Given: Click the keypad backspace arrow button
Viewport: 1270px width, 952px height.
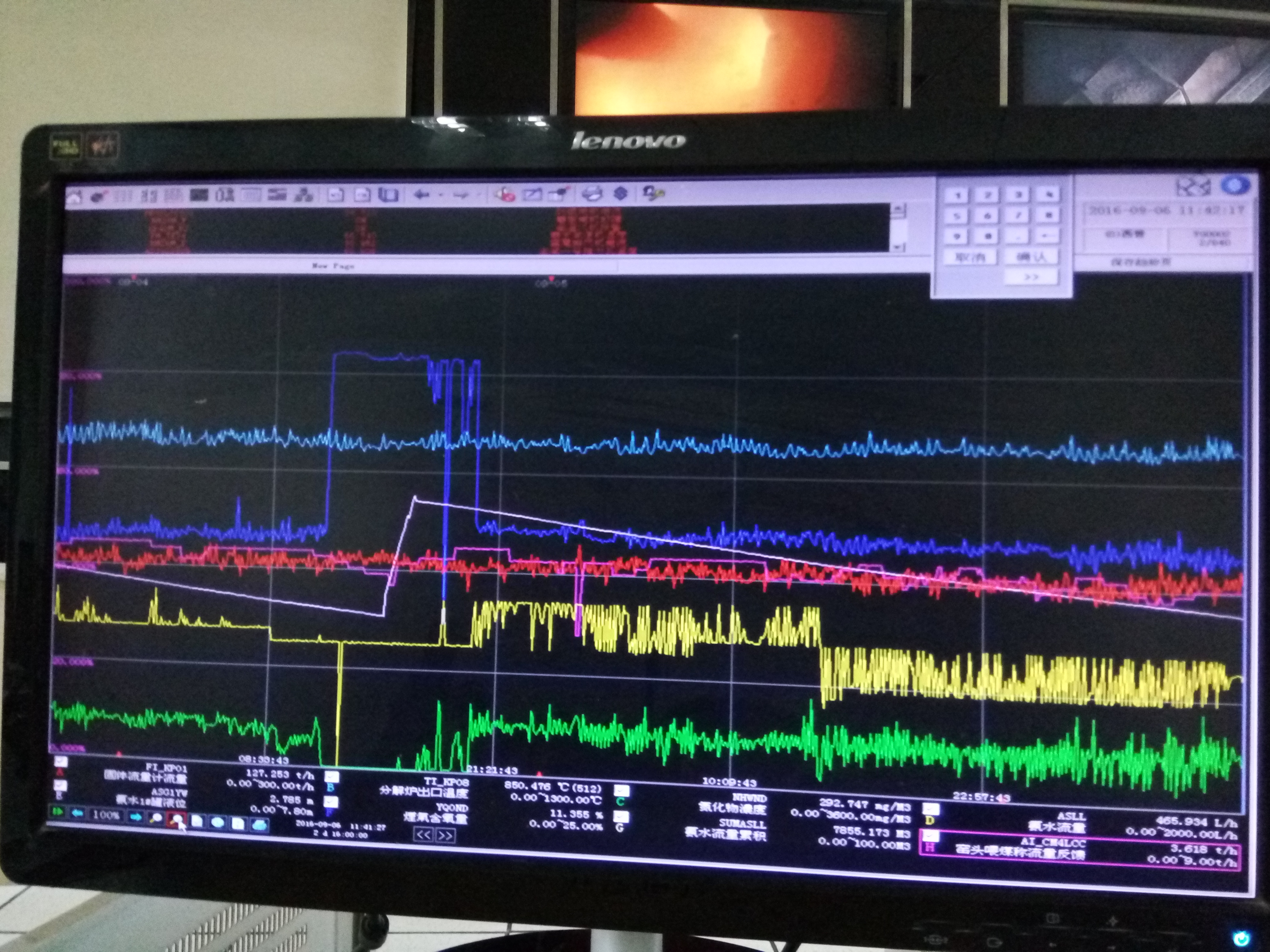Looking at the screenshot, I should [x=1048, y=235].
